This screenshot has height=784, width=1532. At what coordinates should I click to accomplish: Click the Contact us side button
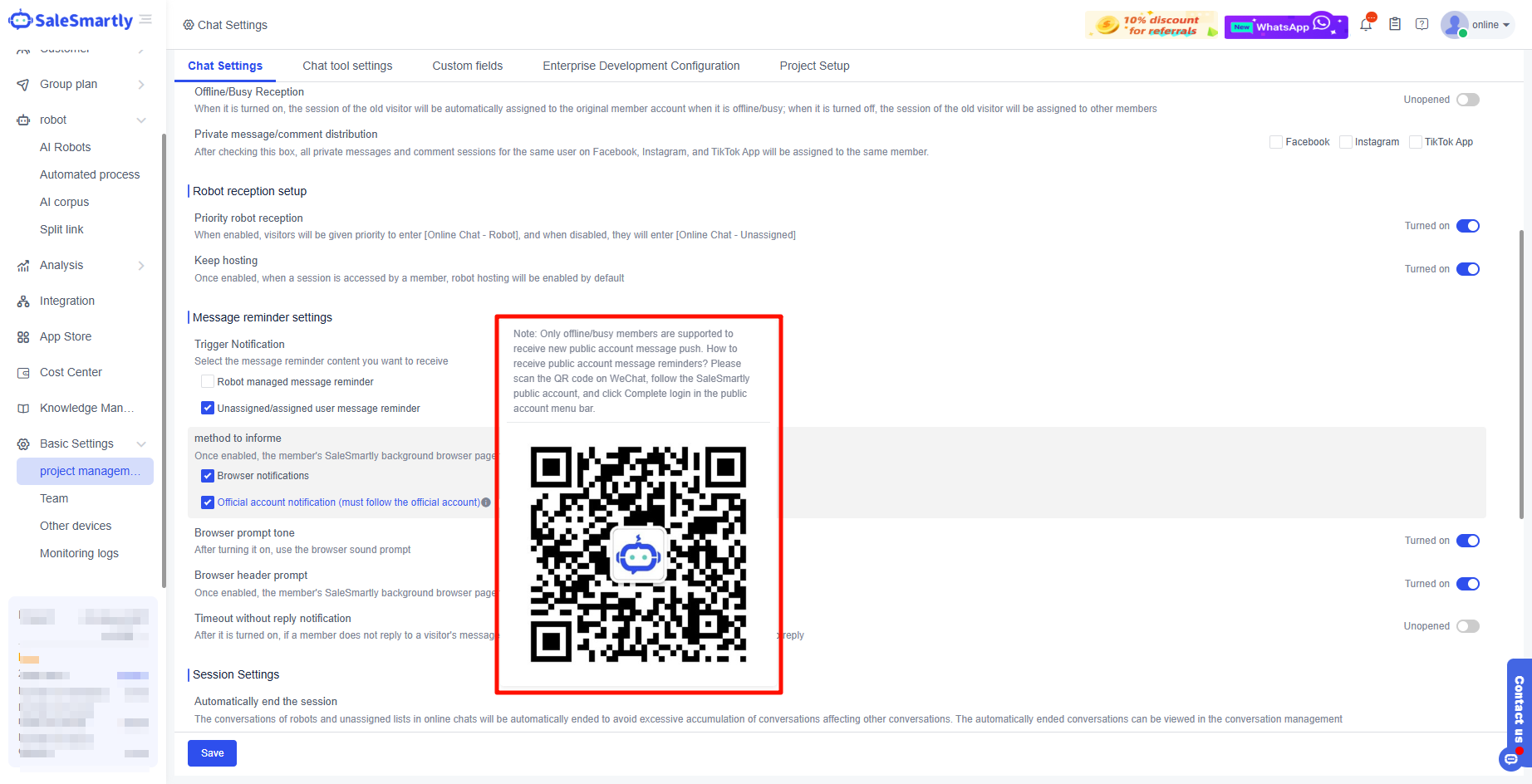click(1520, 708)
